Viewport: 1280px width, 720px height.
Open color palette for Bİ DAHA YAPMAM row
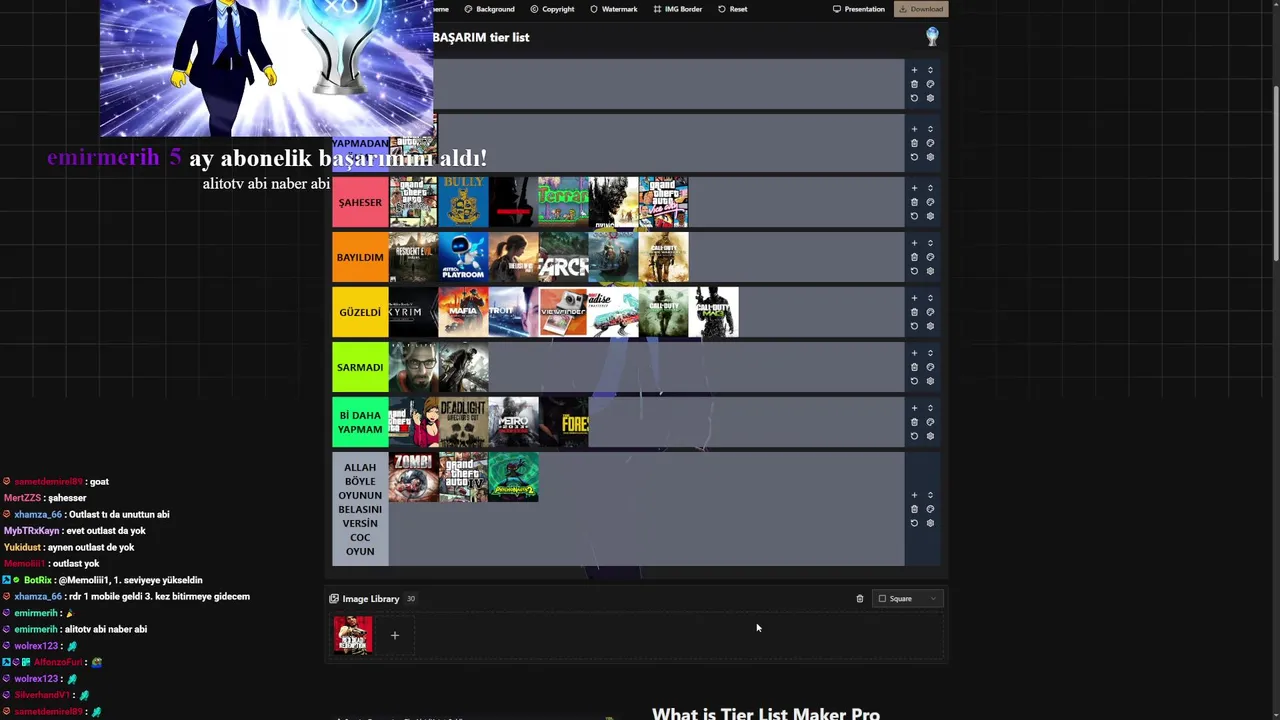[930, 422]
